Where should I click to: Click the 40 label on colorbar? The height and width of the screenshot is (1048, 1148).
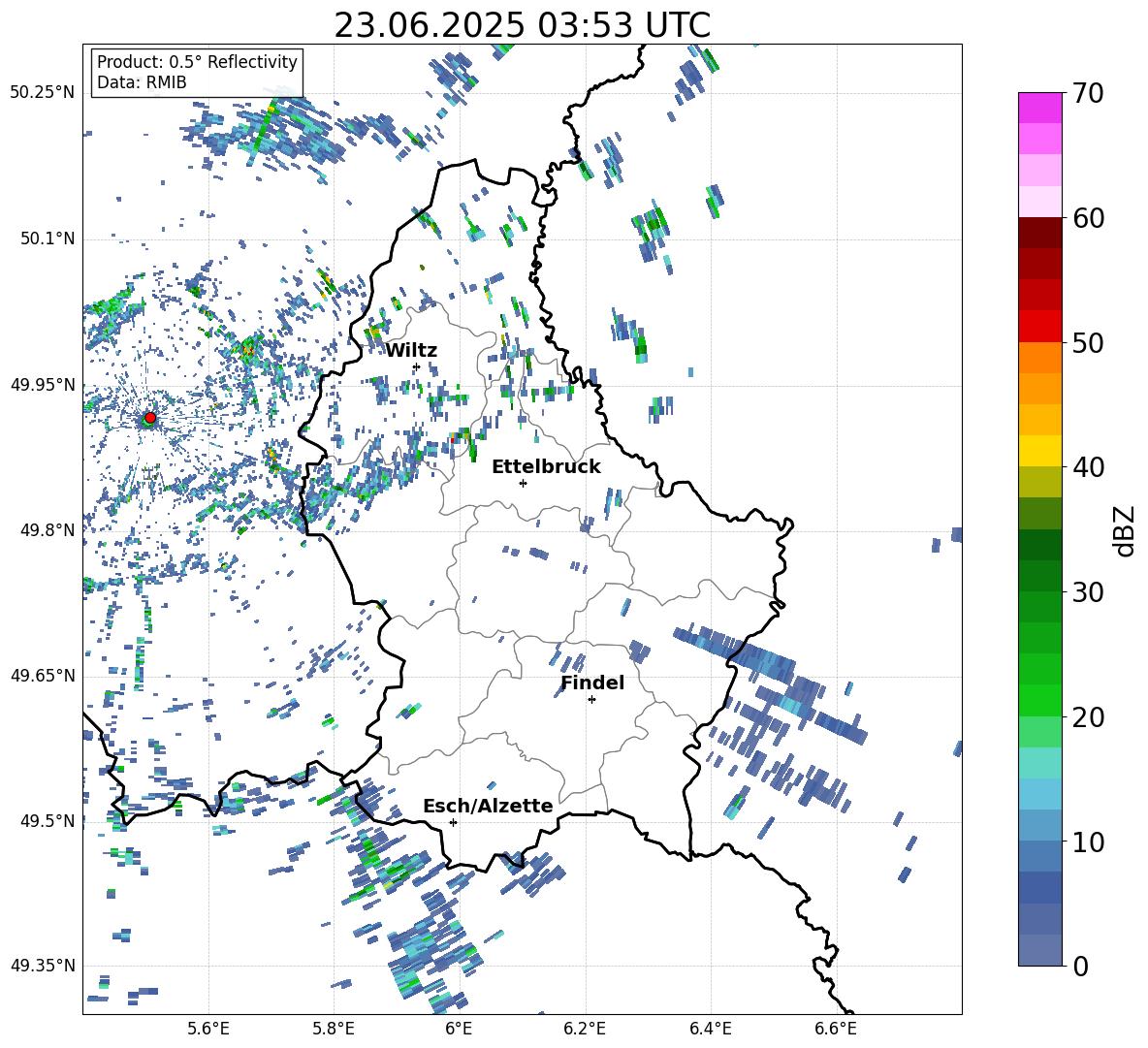[1087, 467]
